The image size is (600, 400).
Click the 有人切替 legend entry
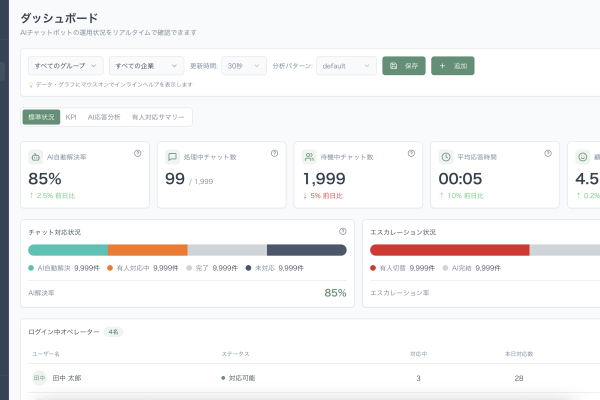click(x=403, y=268)
